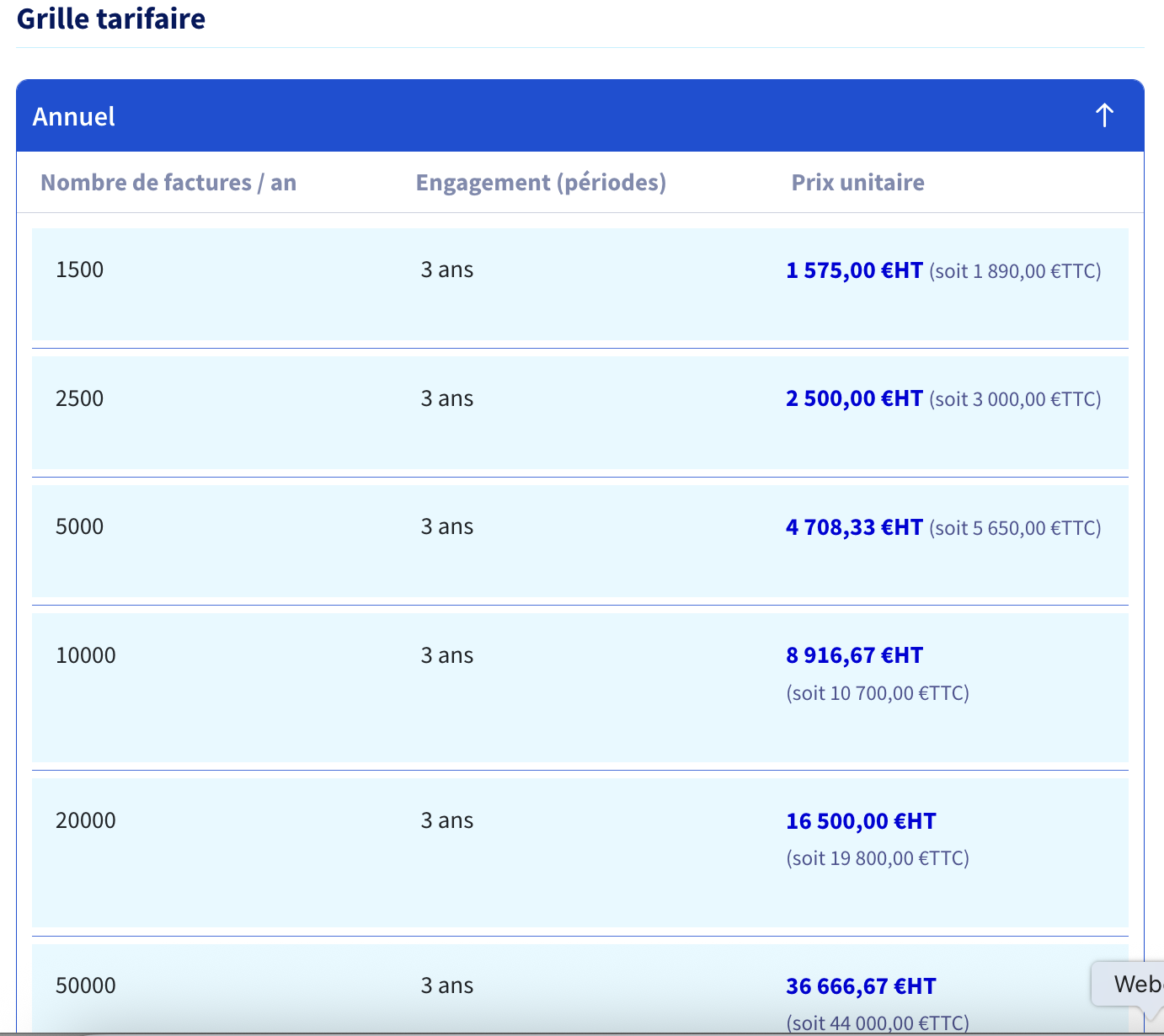This screenshot has height=1036, width=1164.
Task: Click the Prix unitaire column header
Action: (857, 183)
